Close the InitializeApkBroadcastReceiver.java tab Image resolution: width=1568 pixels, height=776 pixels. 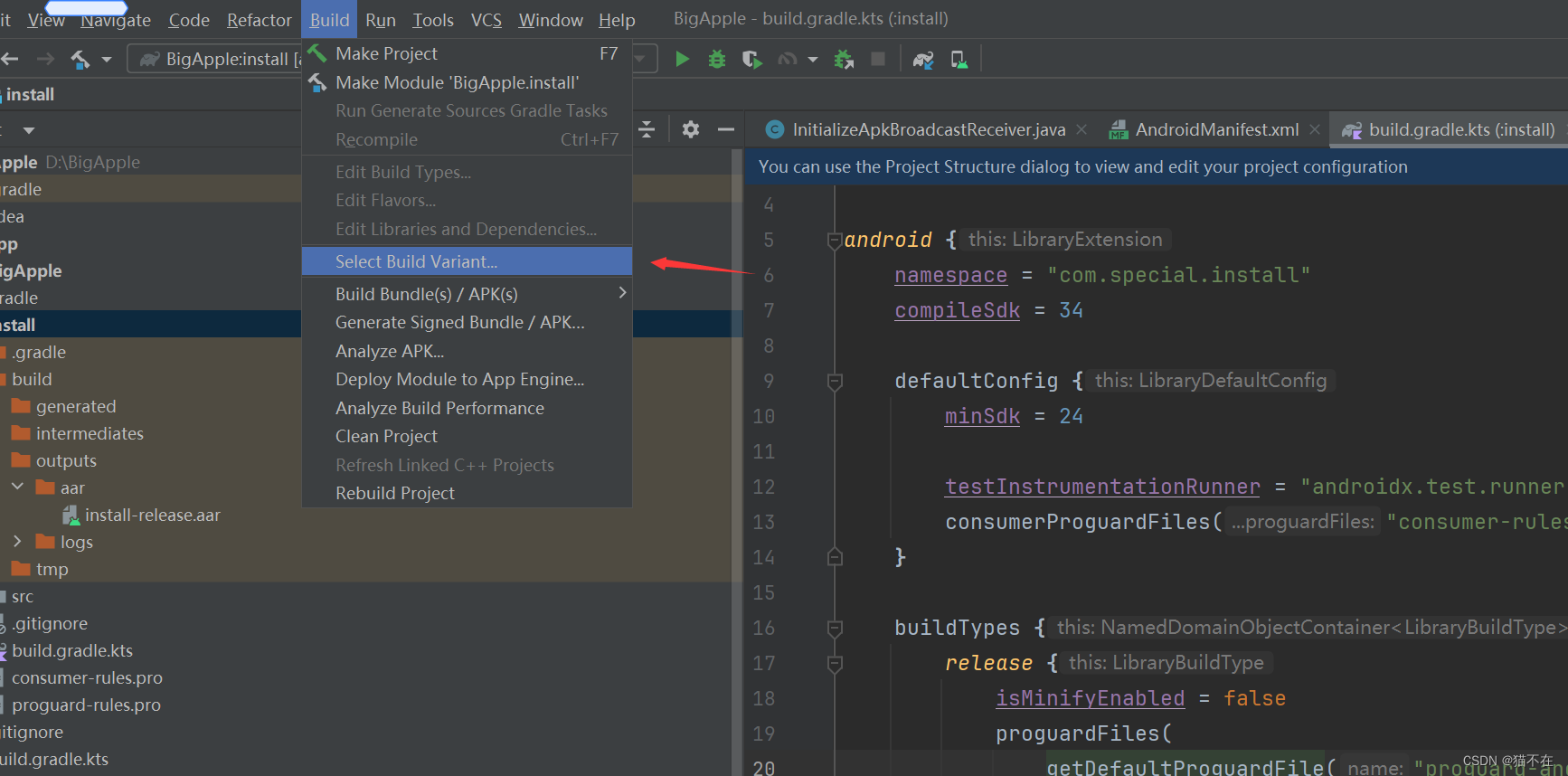point(1082,129)
